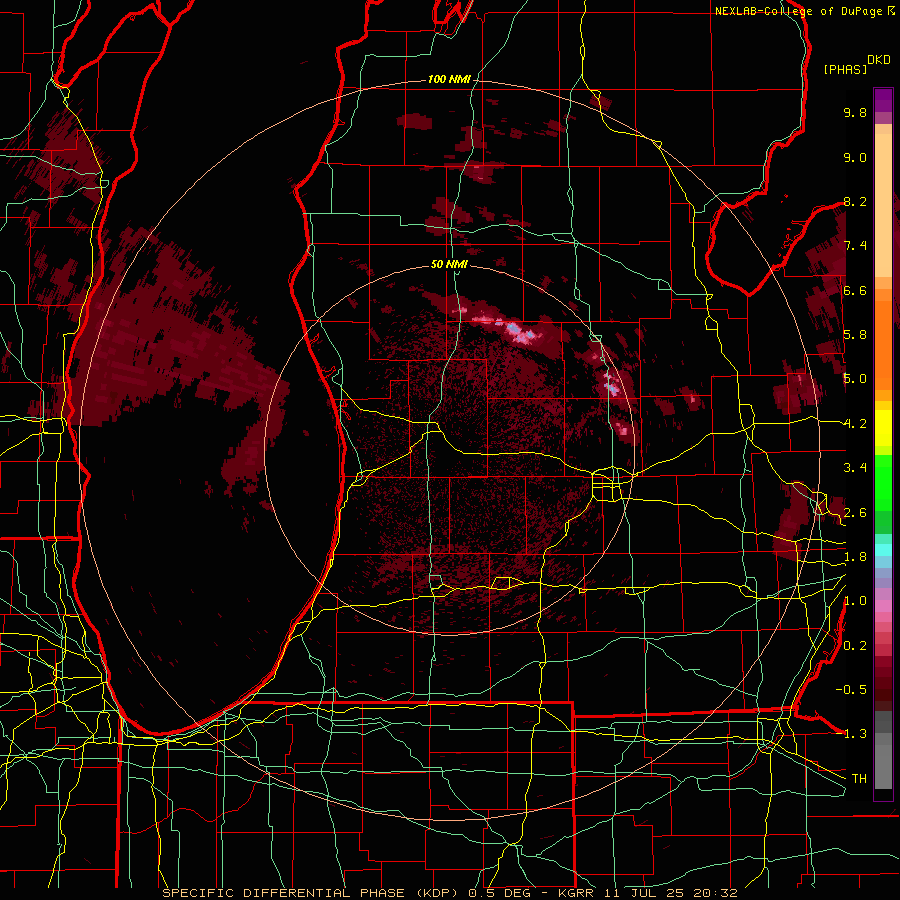Click the cyan color bar segment
This screenshot has height=900, width=900.
(883, 549)
